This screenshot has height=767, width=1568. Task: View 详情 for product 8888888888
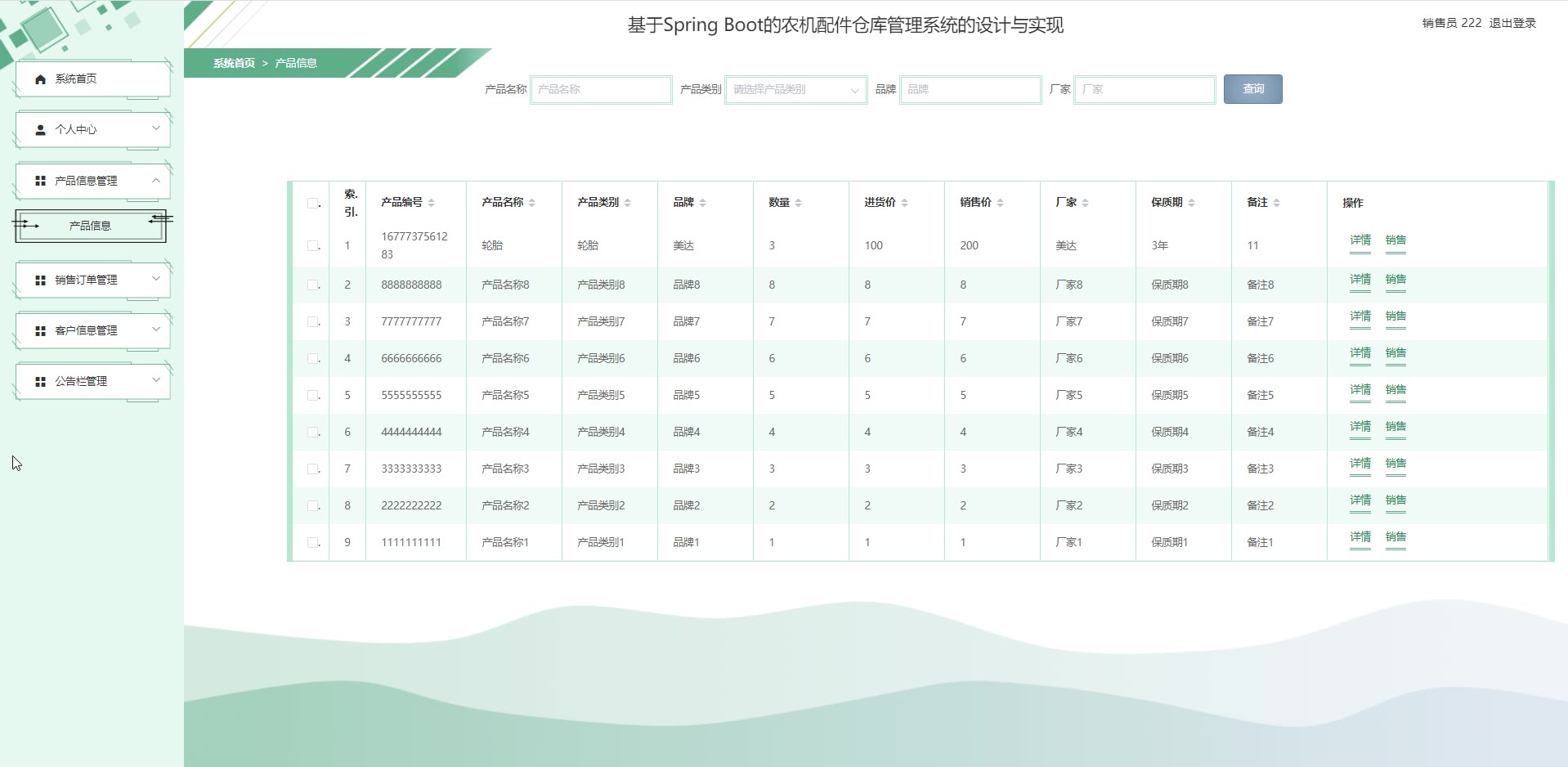(x=1360, y=280)
